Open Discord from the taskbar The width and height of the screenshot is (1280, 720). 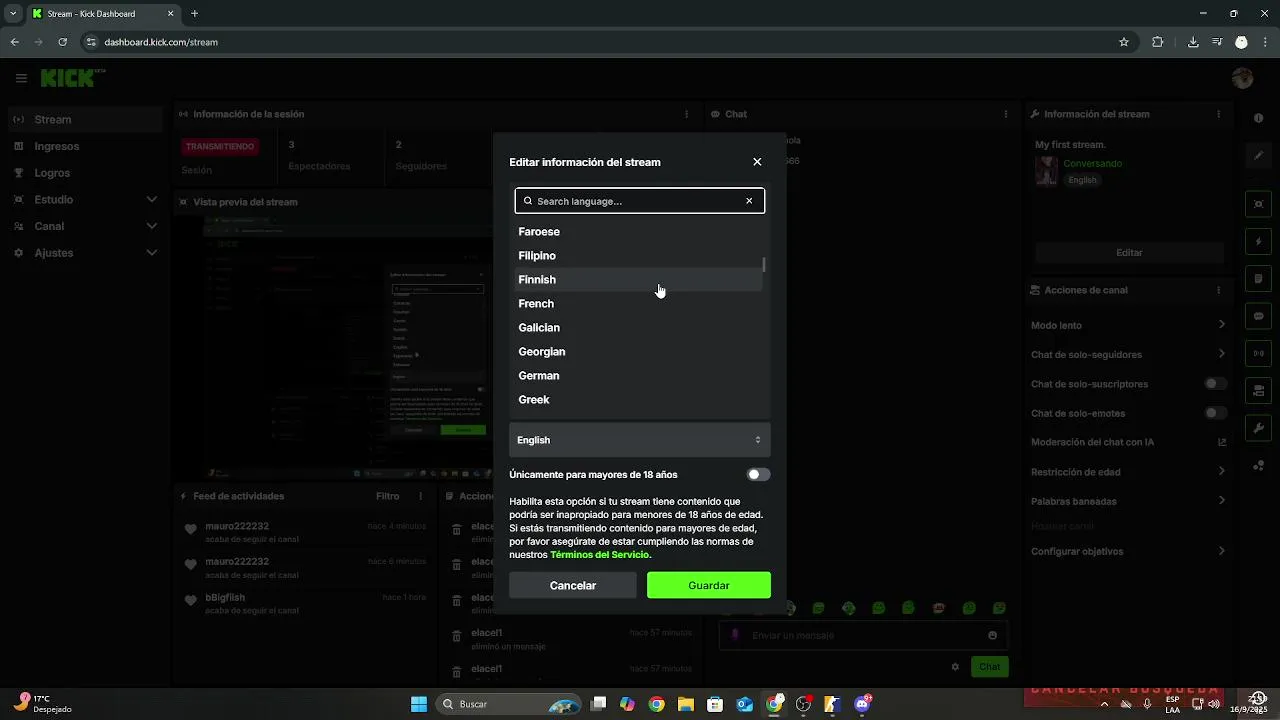coord(862,704)
